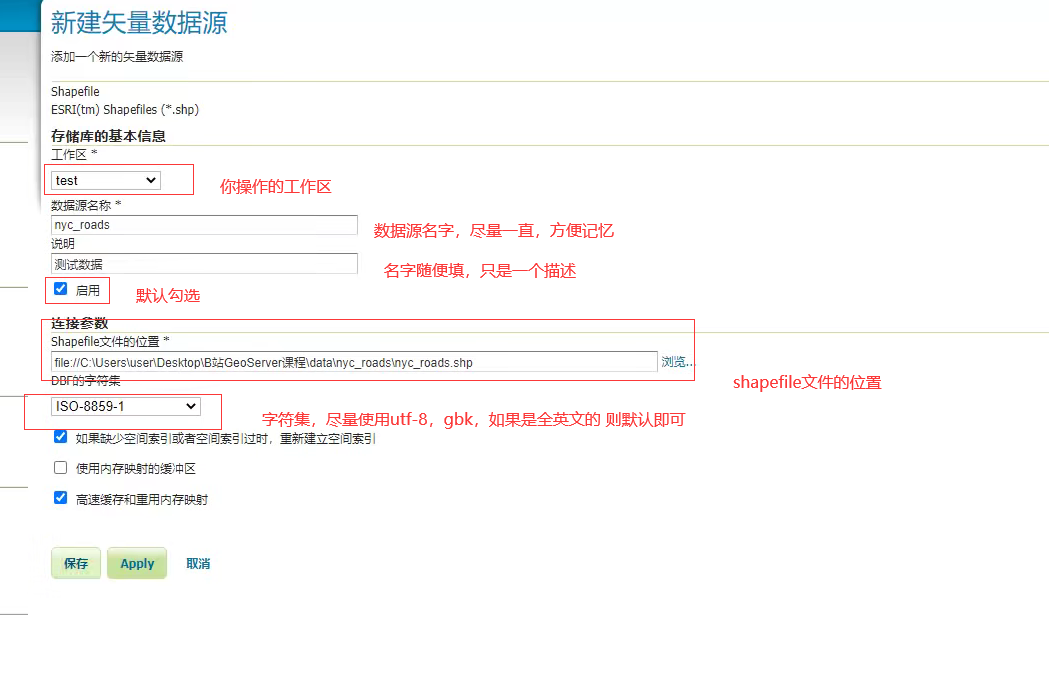1049x690 pixels.
Task: Click the ESRI(tm) Shapefiles (*.shp) text
Action: tap(125, 110)
